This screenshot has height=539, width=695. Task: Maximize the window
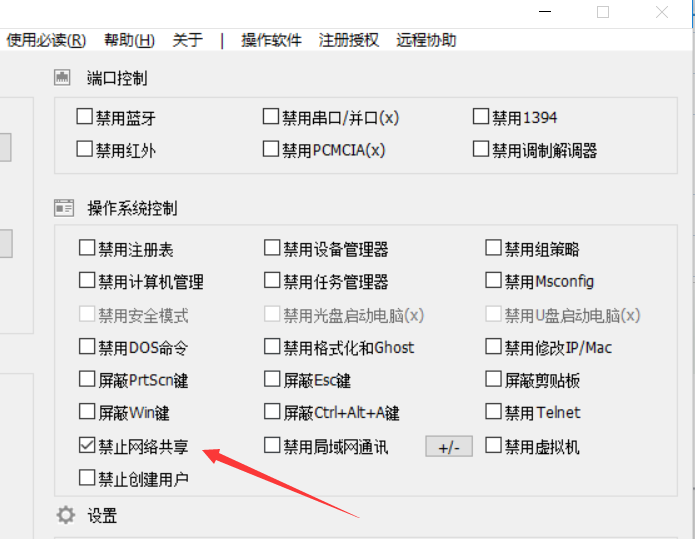coord(603,12)
